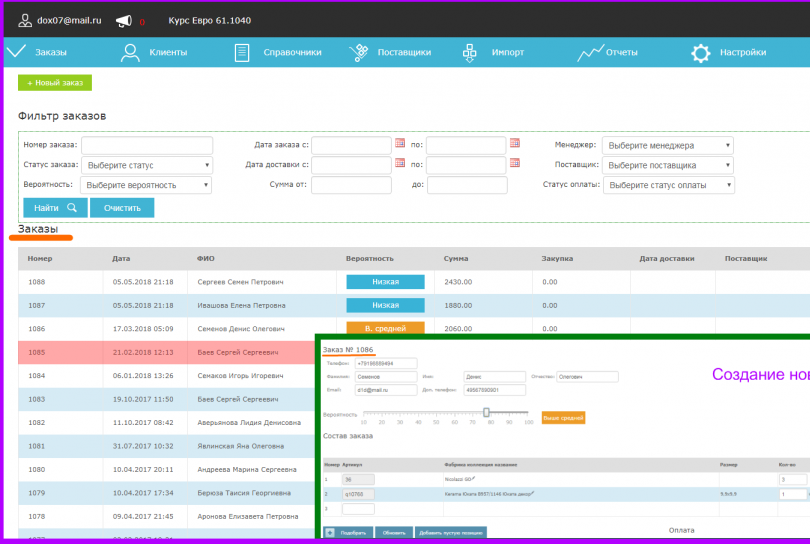
Task: Click the Отчеты chart icon
Action: pos(590,53)
